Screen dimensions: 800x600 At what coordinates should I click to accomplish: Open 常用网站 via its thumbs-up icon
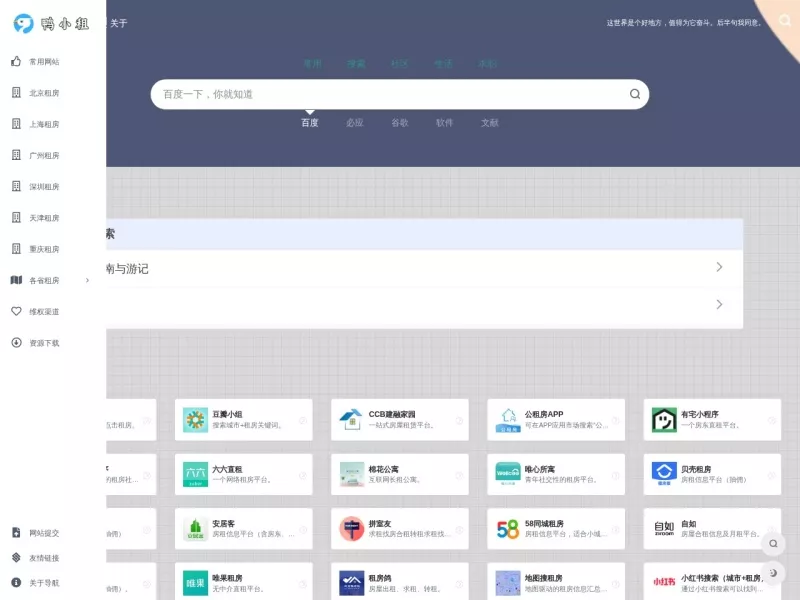tap(16, 62)
